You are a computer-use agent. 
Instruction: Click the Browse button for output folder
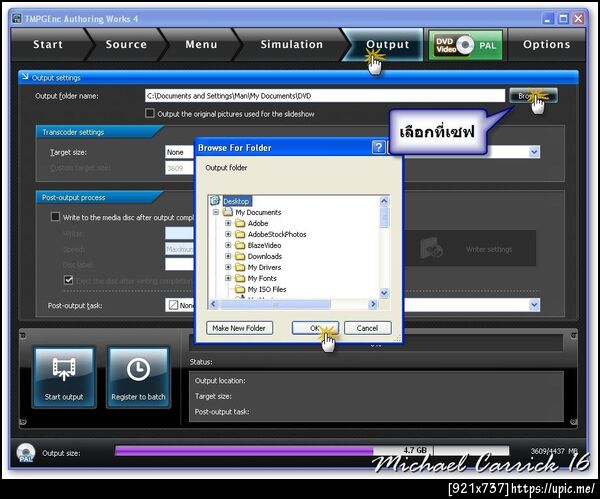point(533,96)
